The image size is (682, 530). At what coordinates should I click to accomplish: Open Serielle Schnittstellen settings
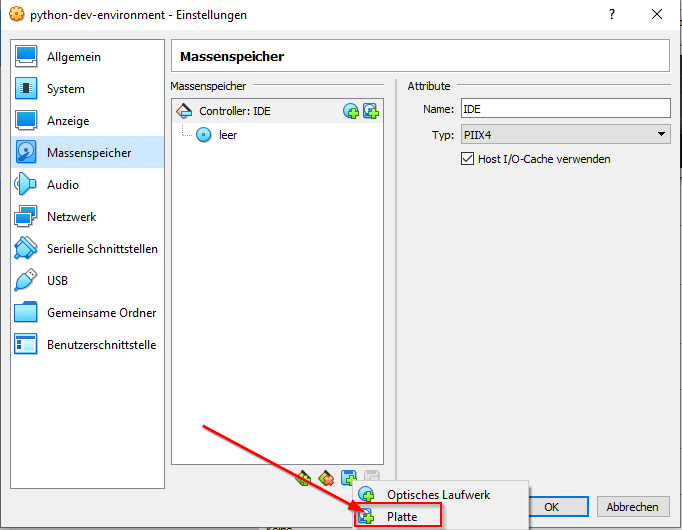pyautogui.click(x=87, y=249)
